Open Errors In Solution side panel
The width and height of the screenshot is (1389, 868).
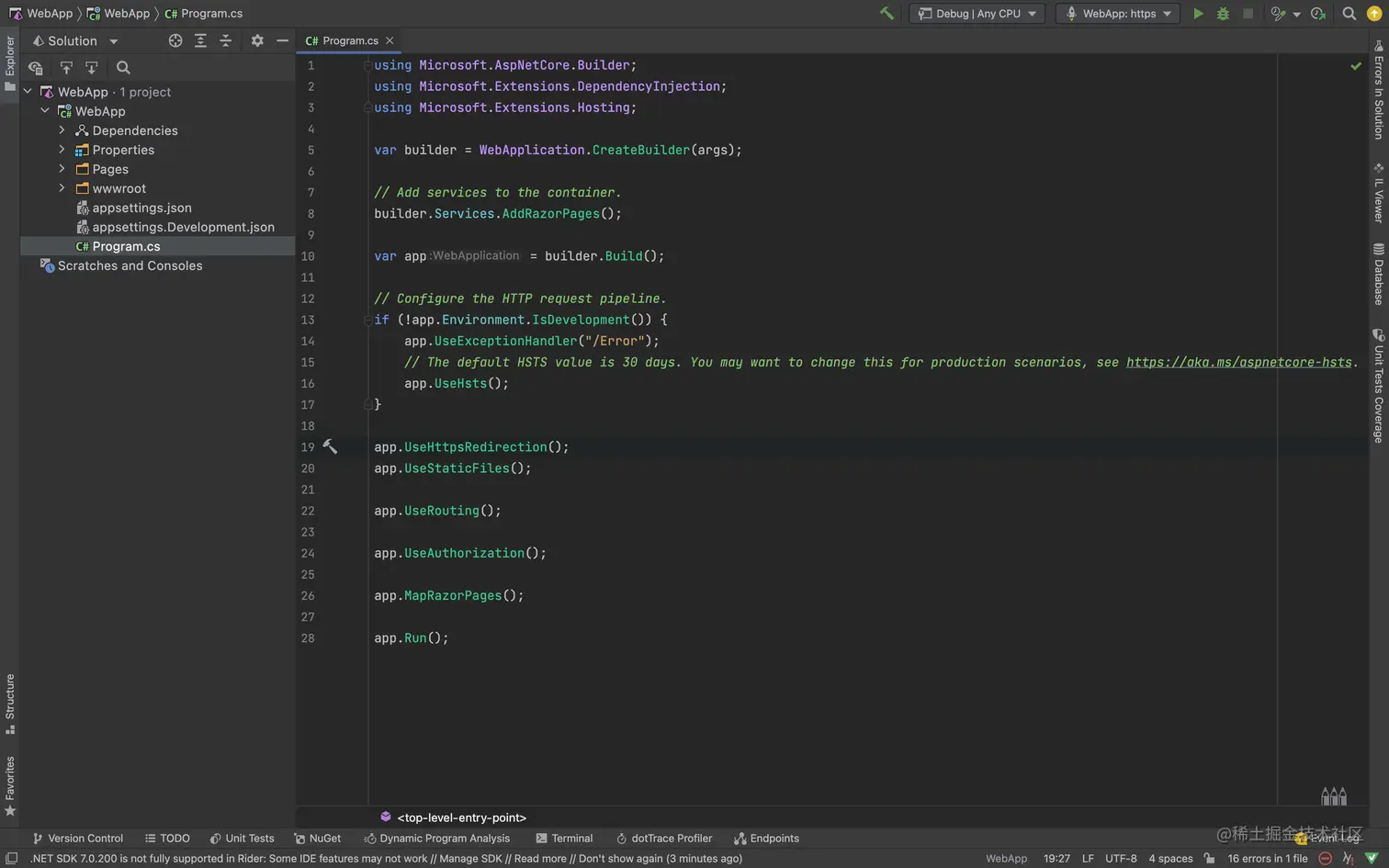[x=1378, y=89]
